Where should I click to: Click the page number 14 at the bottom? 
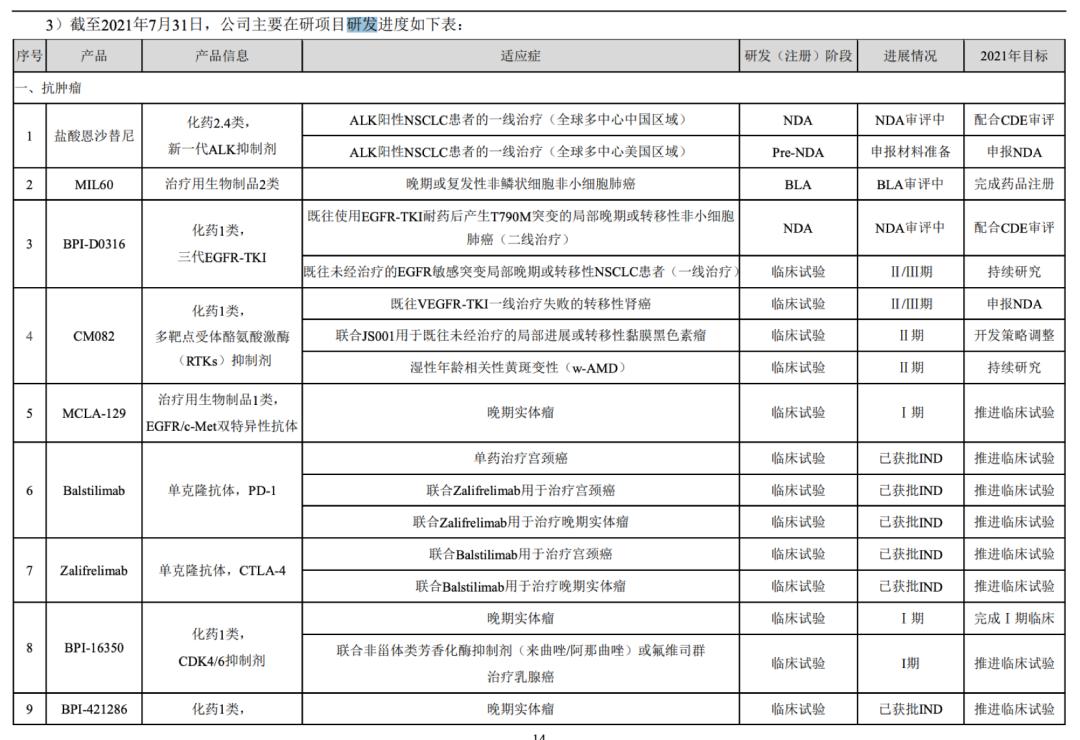click(x=540, y=735)
